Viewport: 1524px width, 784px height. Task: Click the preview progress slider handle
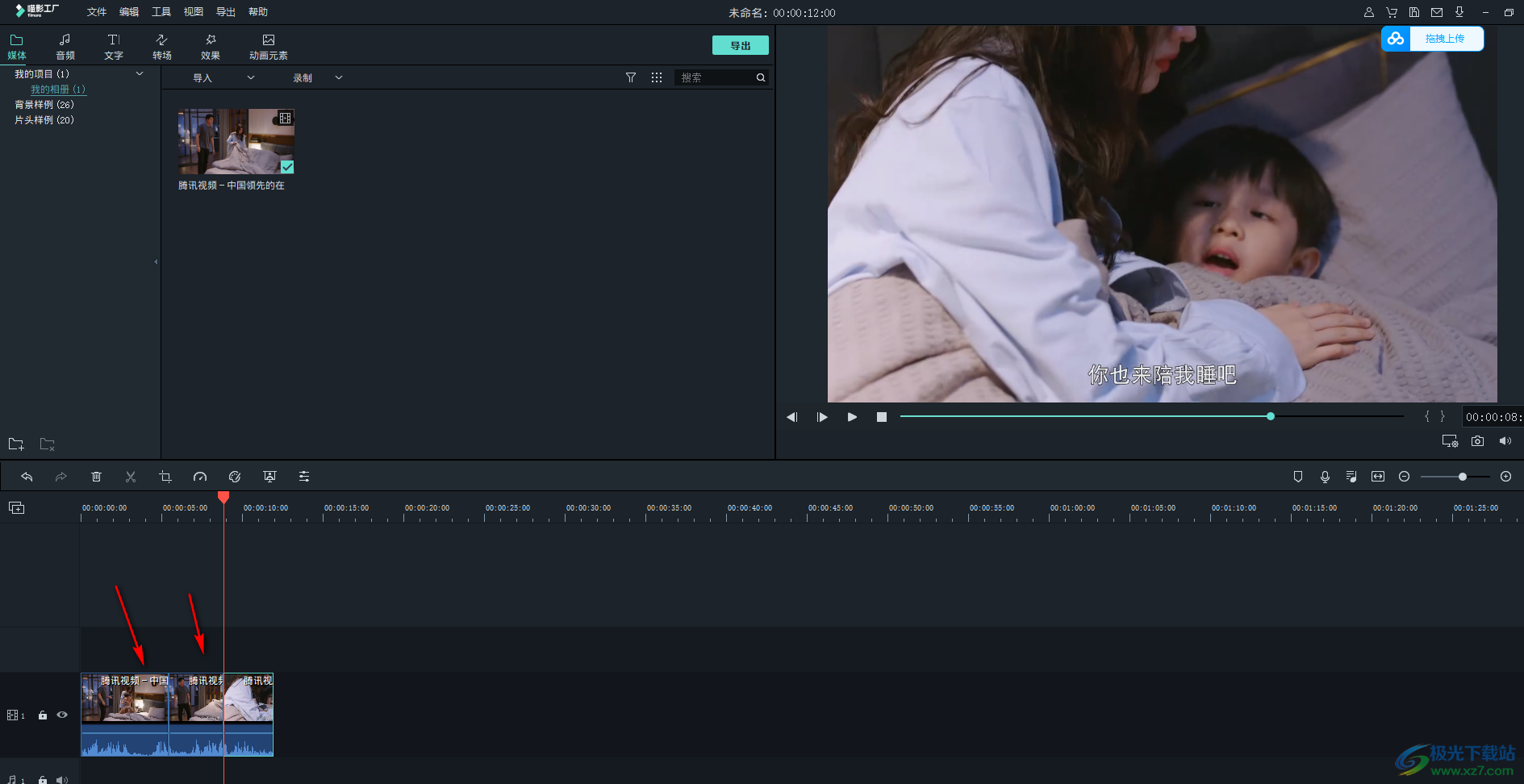click(1271, 416)
